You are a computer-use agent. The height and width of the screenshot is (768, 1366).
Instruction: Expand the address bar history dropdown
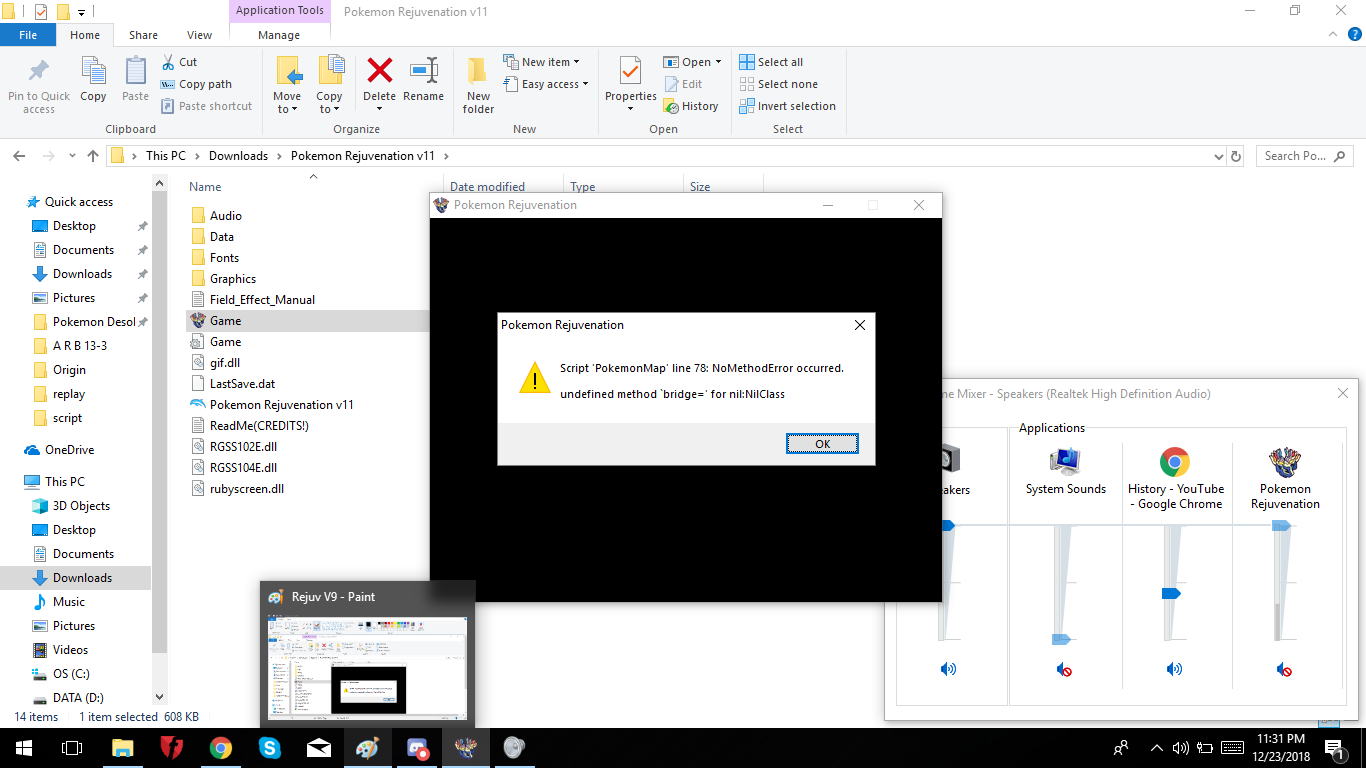pos(1217,156)
